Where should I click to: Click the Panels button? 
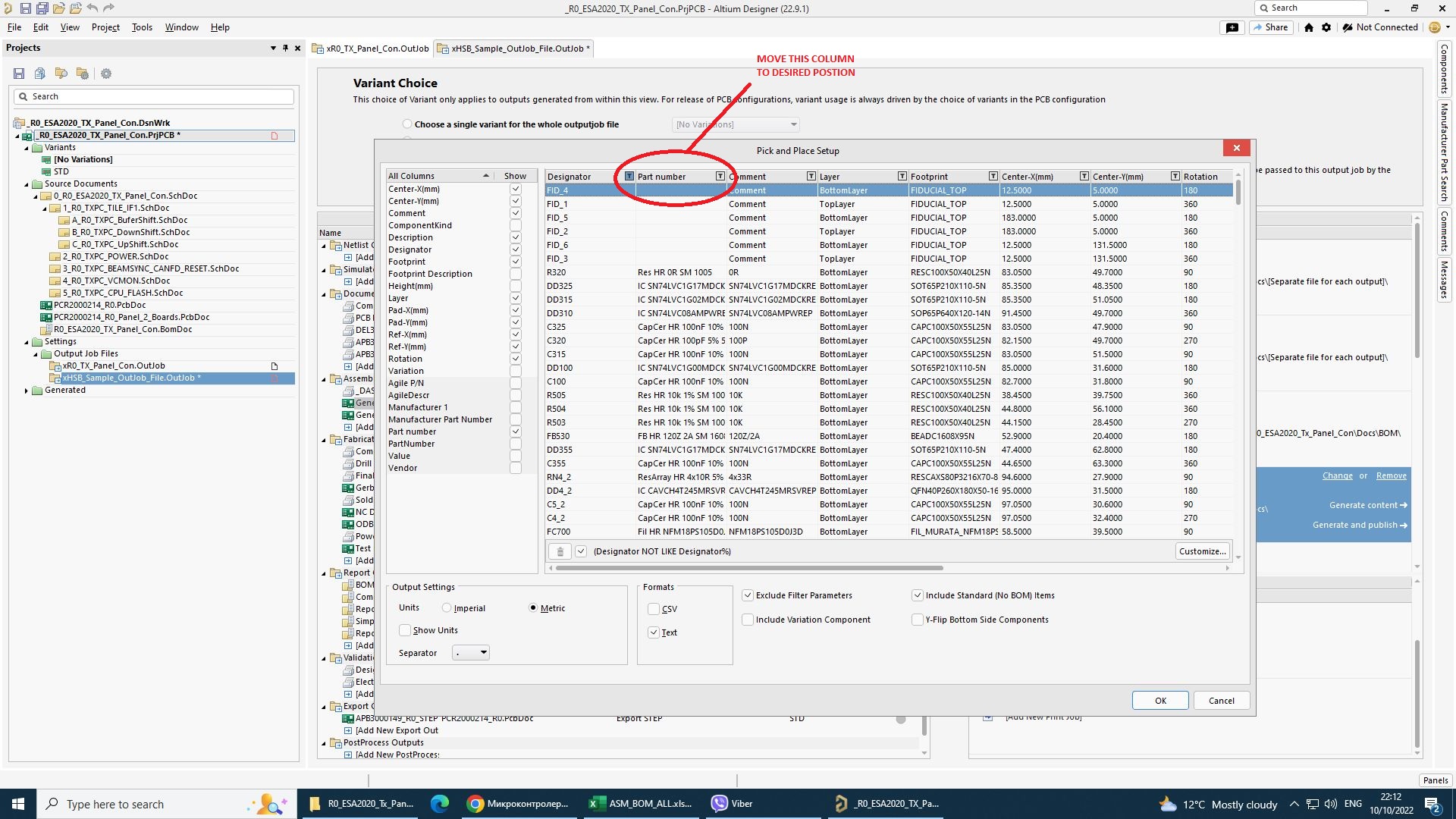pos(1436,780)
